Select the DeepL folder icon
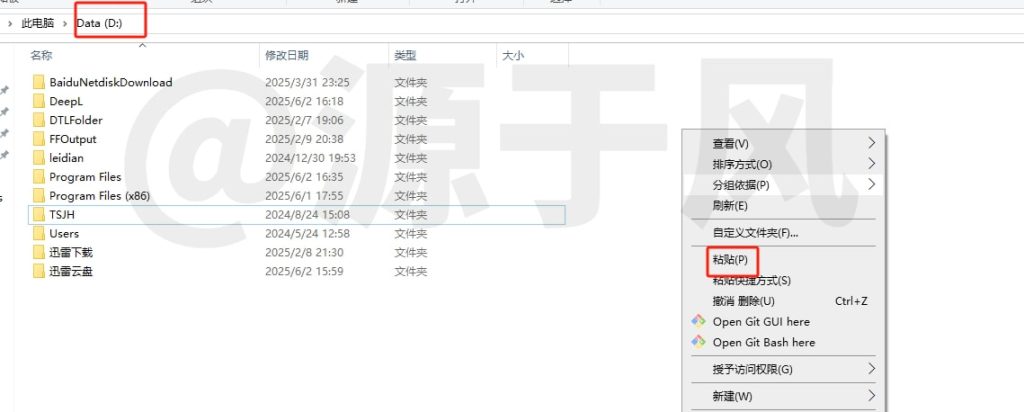The image size is (1024, 412). [39, 101]
